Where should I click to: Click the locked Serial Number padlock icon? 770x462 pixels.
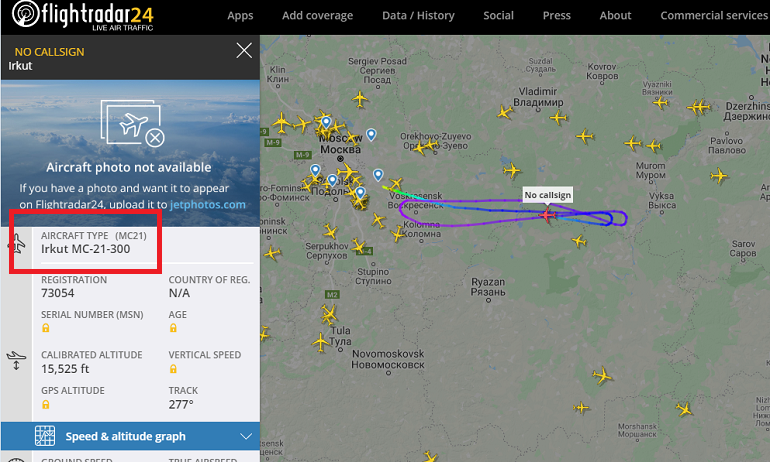click(x=46, y=328)
